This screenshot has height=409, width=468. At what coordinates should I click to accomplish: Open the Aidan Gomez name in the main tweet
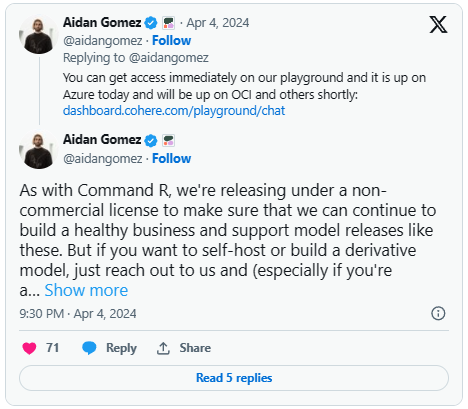pos(102,140)
